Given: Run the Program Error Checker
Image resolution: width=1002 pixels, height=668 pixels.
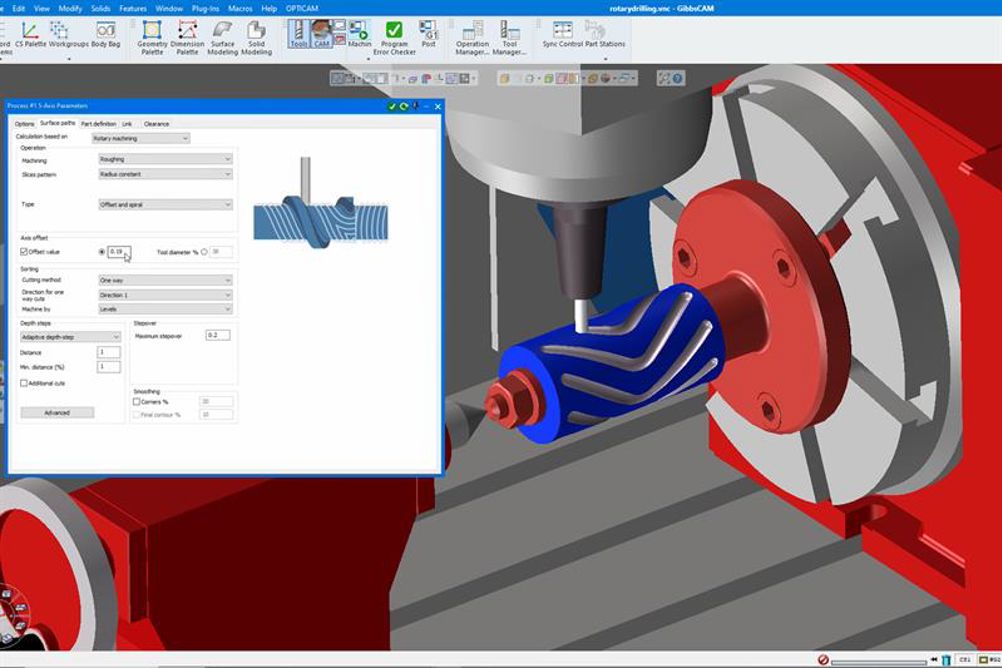Looking at the screenshot, I should tap(394, 38).
